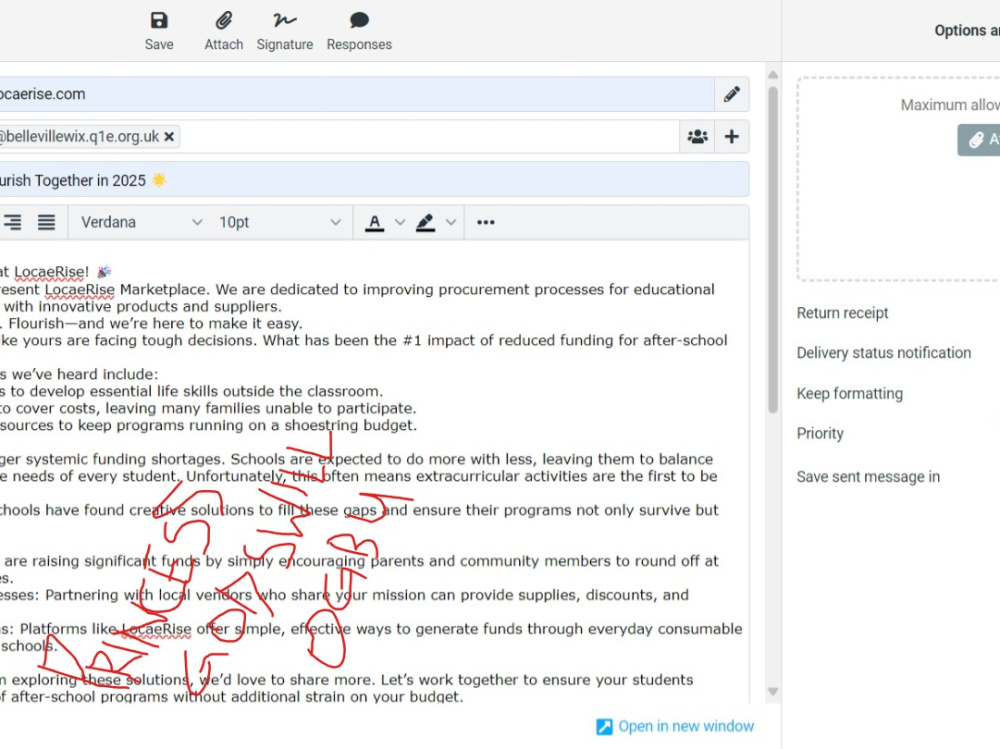Image resolution: width=1000 pixels, height=749 pixels.
Task: Open the Signature tool
Action: tap(284, 31)
